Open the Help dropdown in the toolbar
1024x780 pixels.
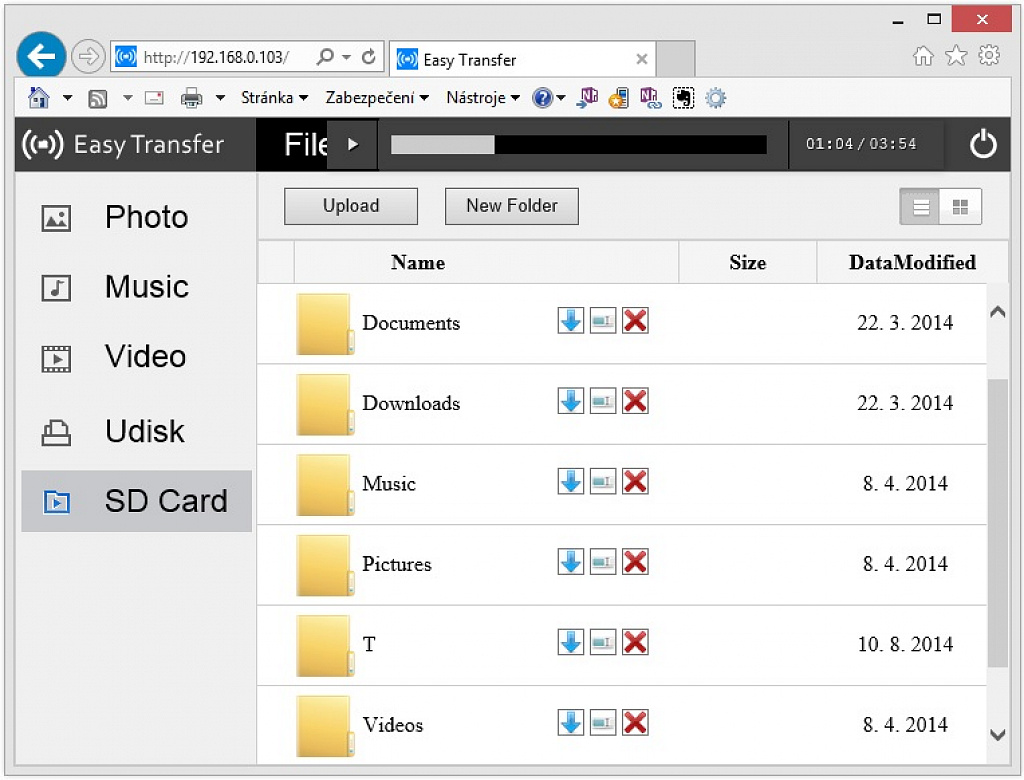pyautogui.click(x=561, y=99)
